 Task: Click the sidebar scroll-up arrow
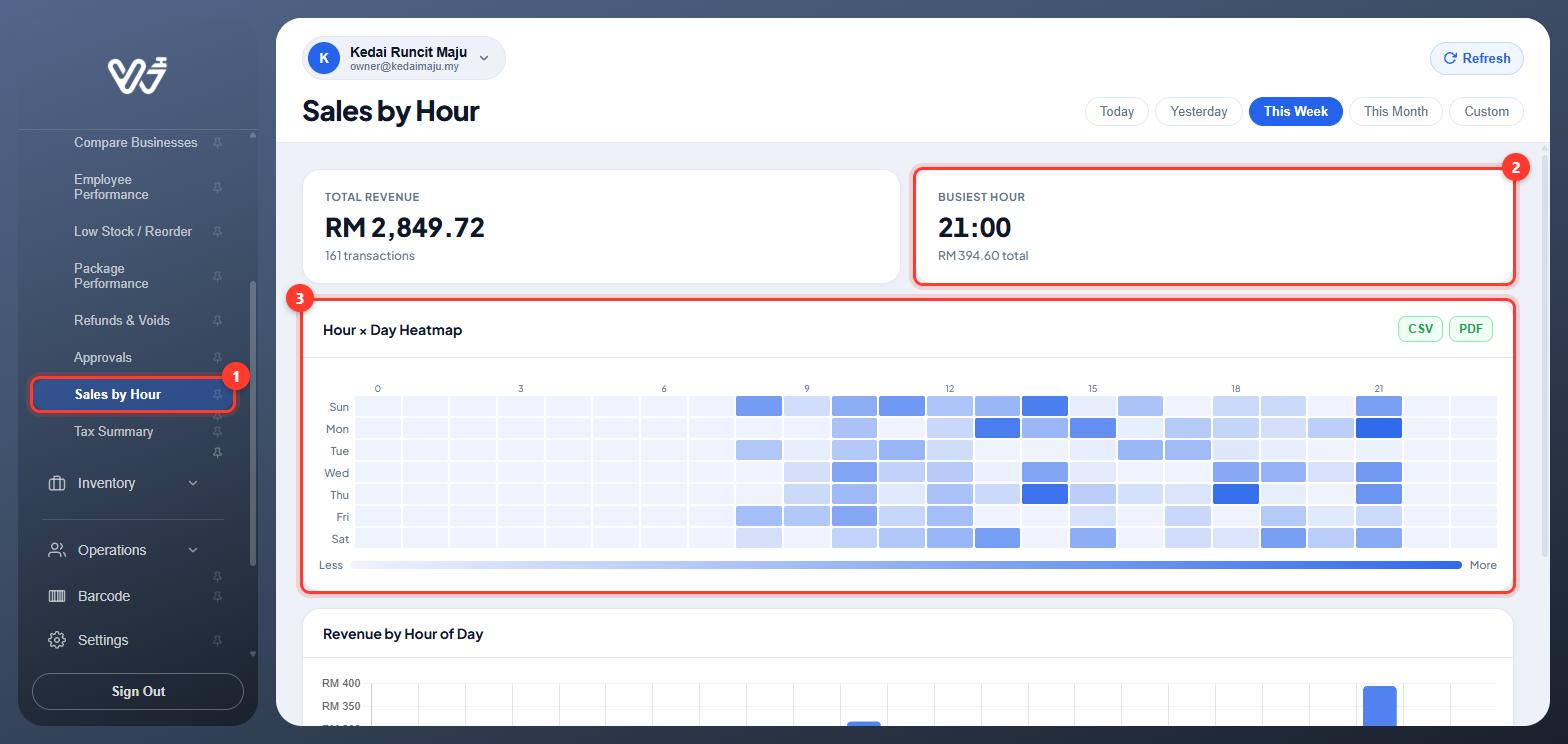[253, 135]
